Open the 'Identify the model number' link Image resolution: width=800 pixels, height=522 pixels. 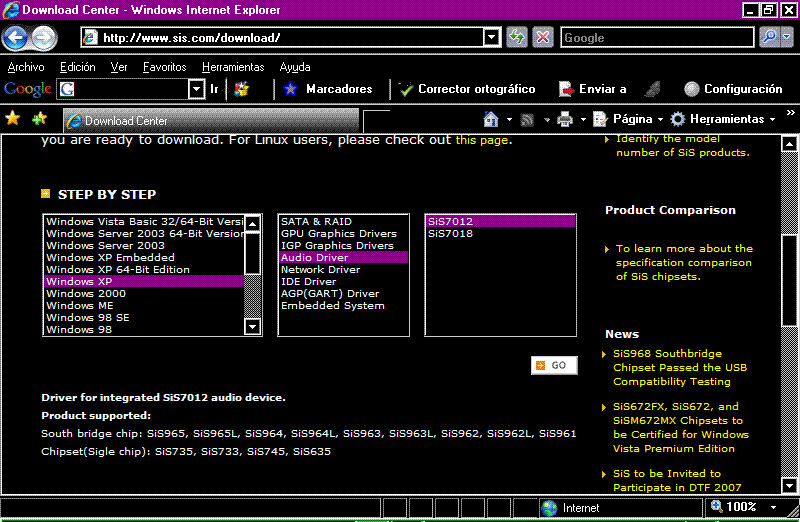(683, 145)
